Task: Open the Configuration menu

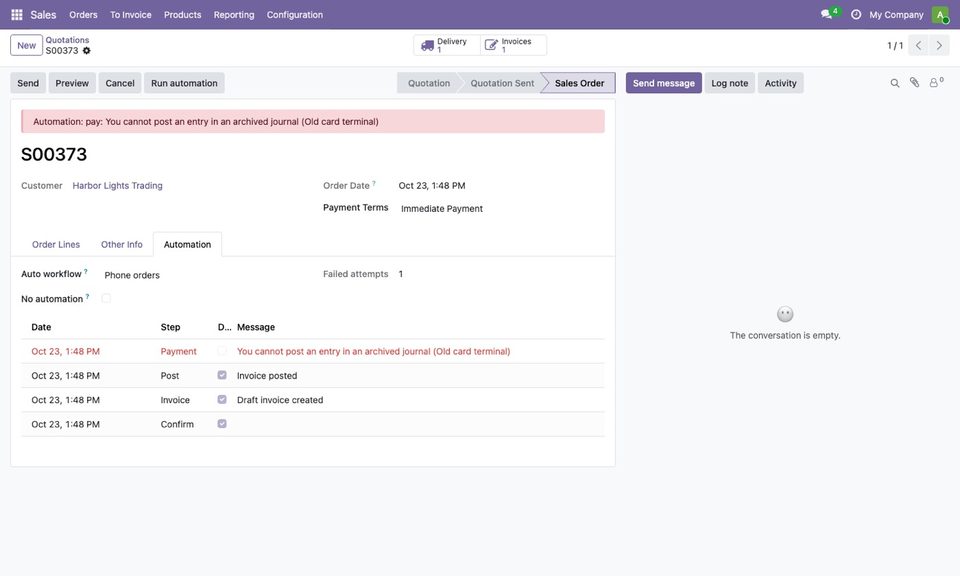Action: tap(294, 15)
